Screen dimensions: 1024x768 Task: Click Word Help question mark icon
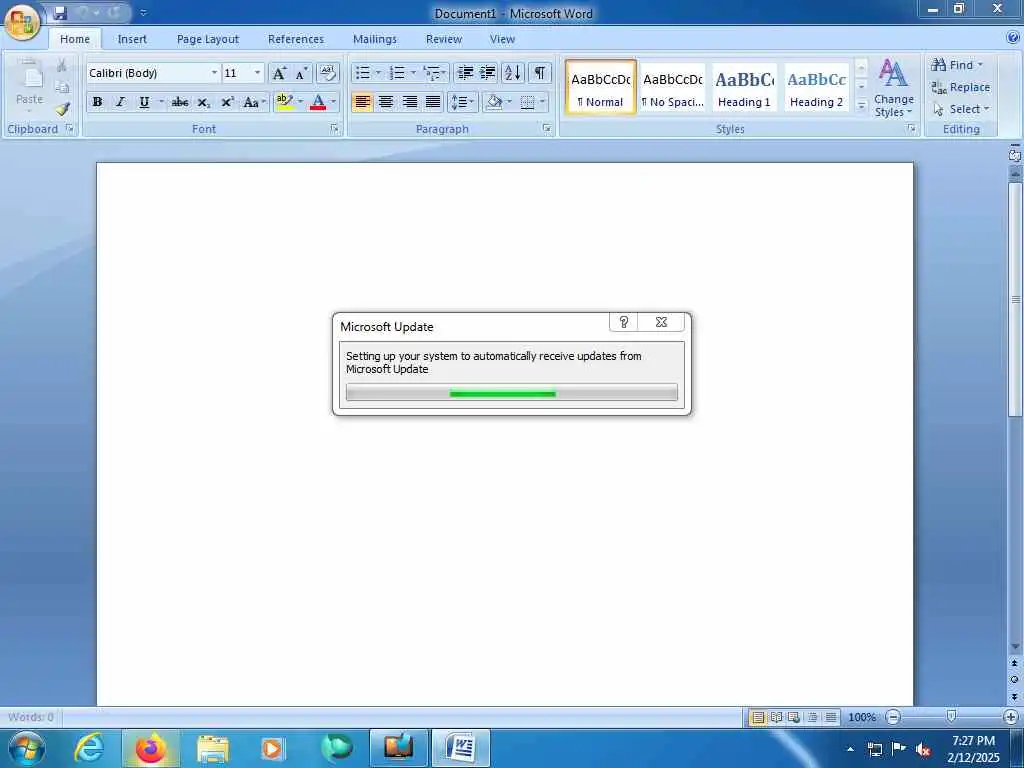[x=1013, y=38]
